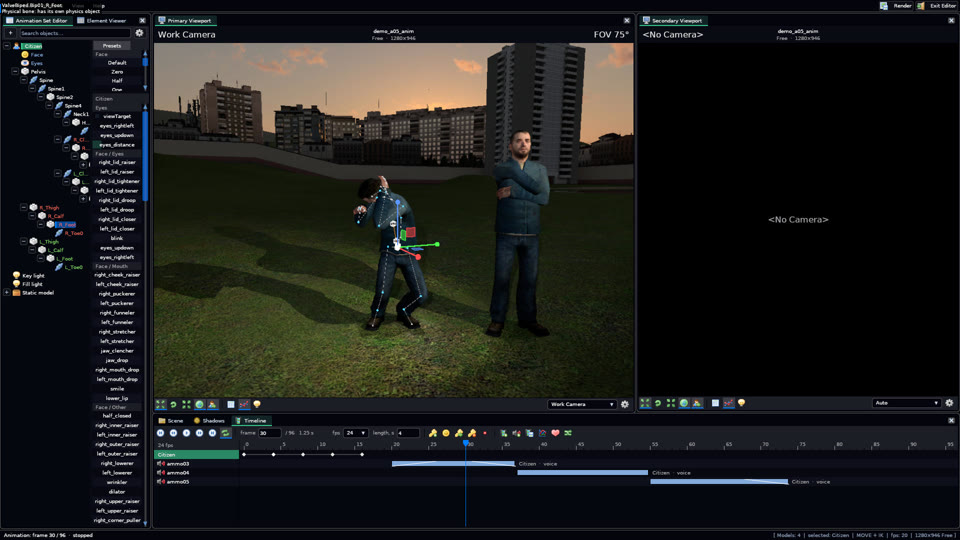Click the move gizmo icon in Secondary Viewport toolbar
The image size is (960, 540).
[x=645, y=403]
